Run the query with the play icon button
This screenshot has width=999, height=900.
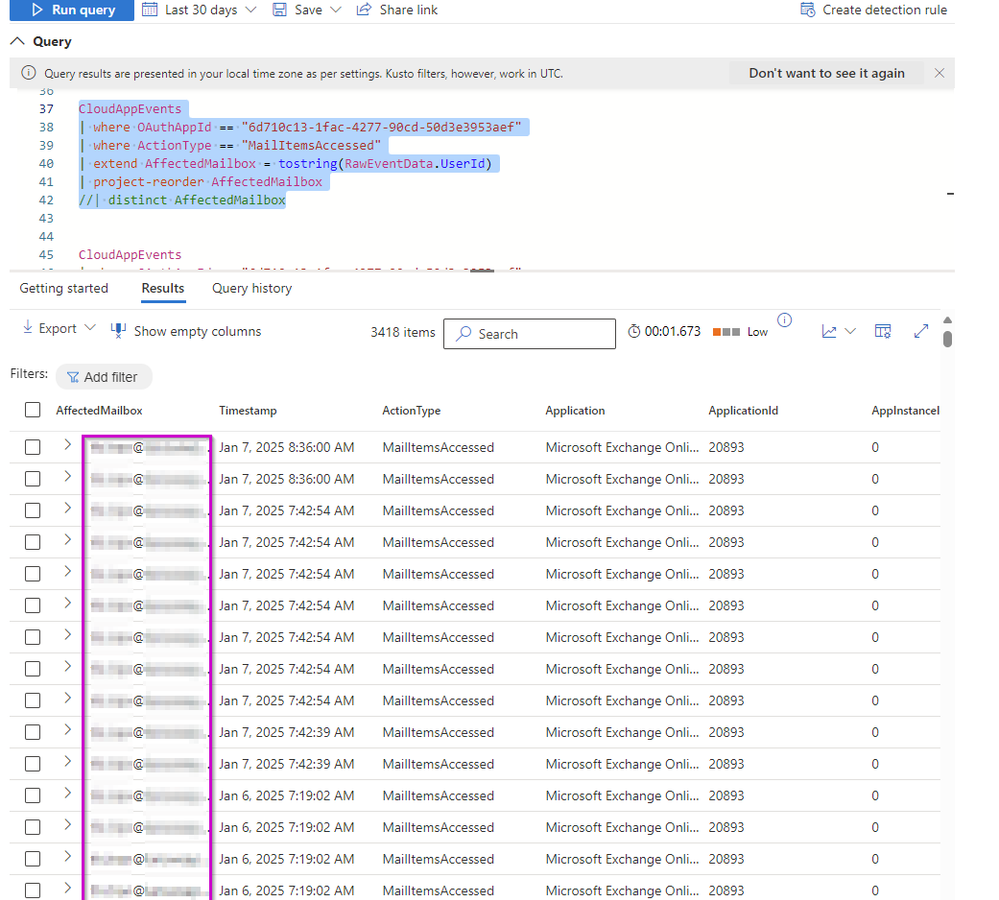[x=72, y=10]
